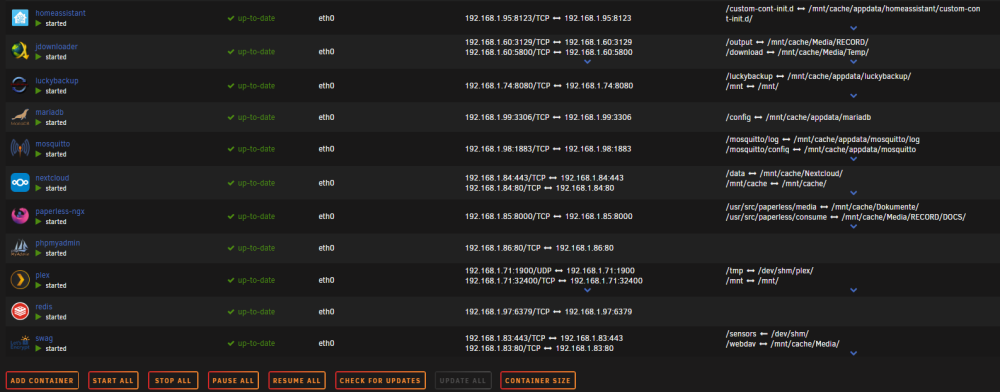Click the mariadb seal icon

tap(20, 117)
